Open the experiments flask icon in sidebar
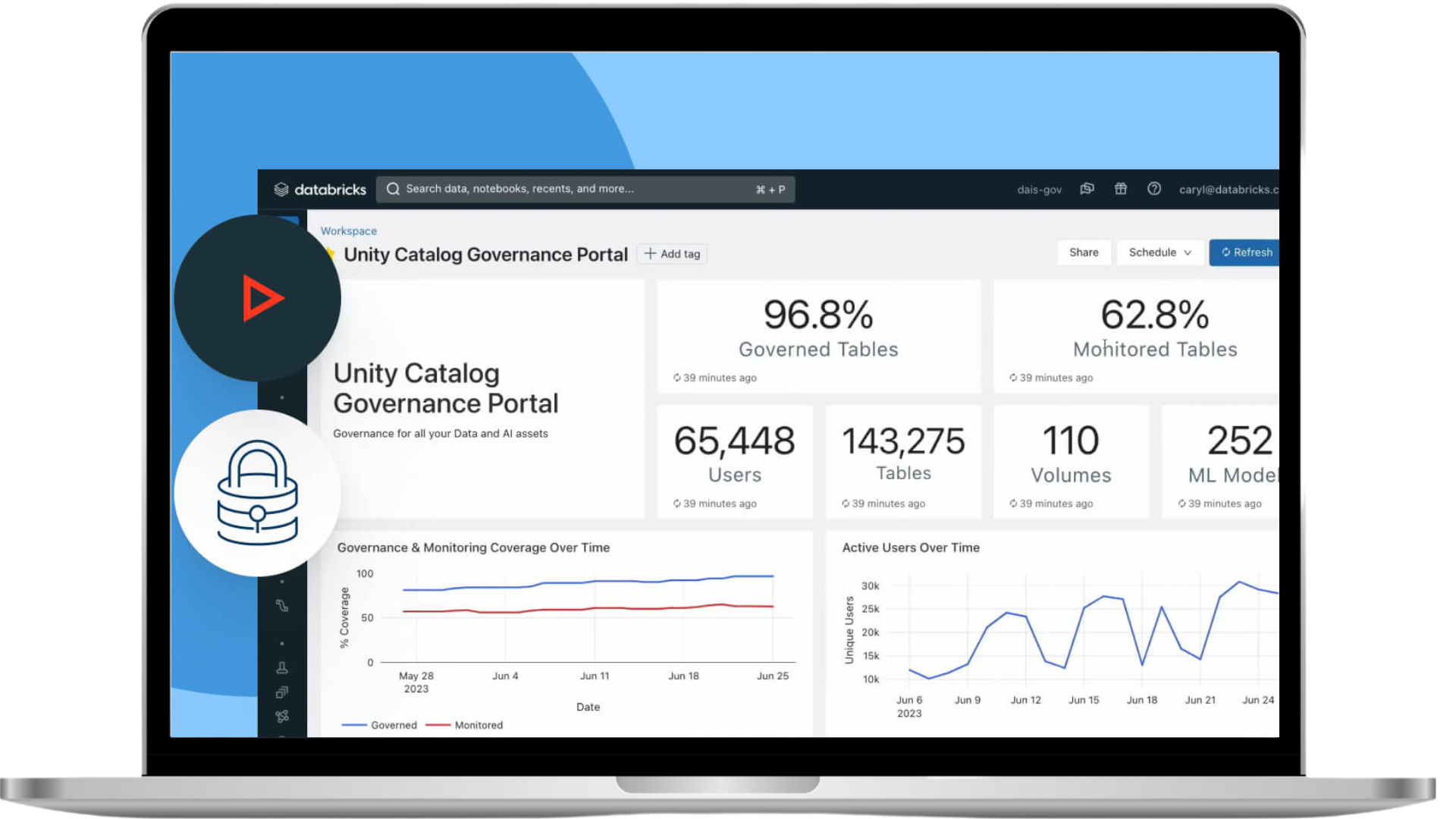The image size is (1456, 819). point(282,668)
